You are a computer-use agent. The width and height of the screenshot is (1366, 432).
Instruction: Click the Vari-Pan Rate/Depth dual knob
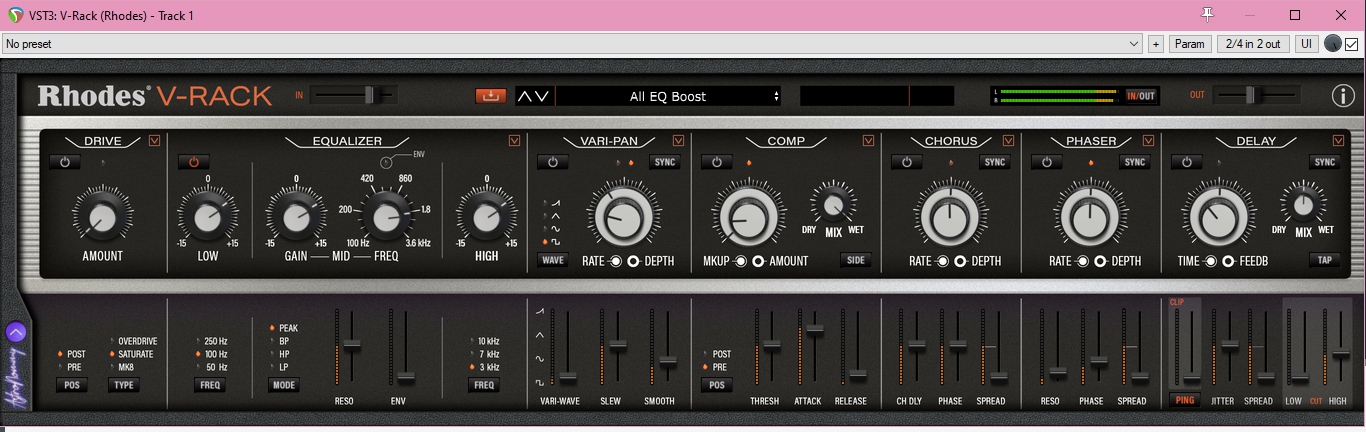(x=623, y=216)
